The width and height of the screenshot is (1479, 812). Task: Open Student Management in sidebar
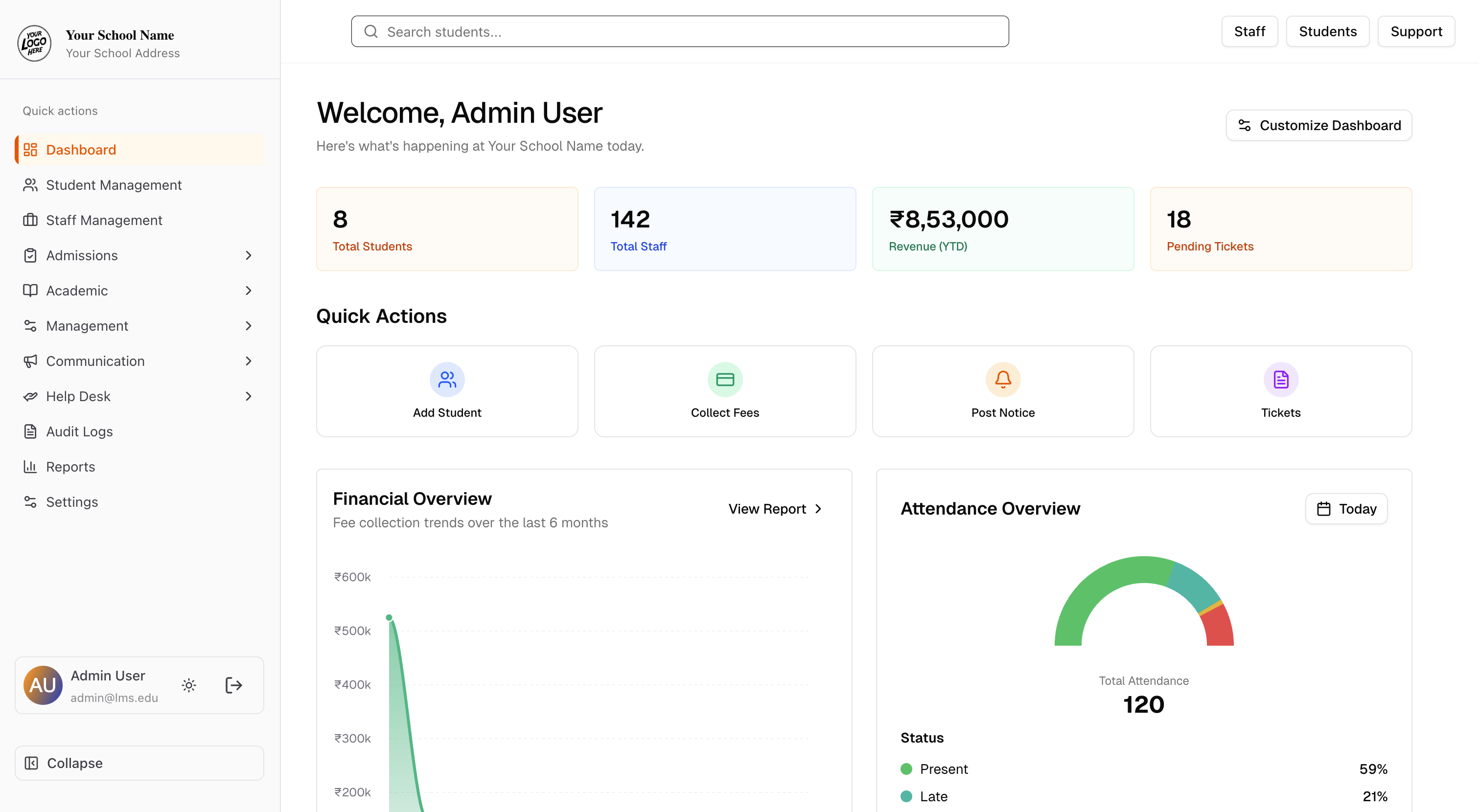tap(114, 185)
